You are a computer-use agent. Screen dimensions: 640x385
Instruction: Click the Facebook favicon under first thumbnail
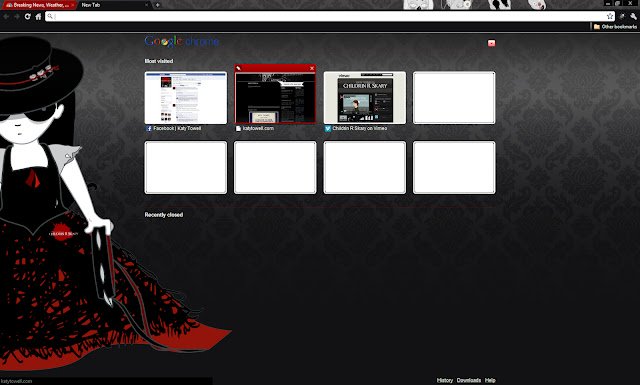click(x=149, y=128)
